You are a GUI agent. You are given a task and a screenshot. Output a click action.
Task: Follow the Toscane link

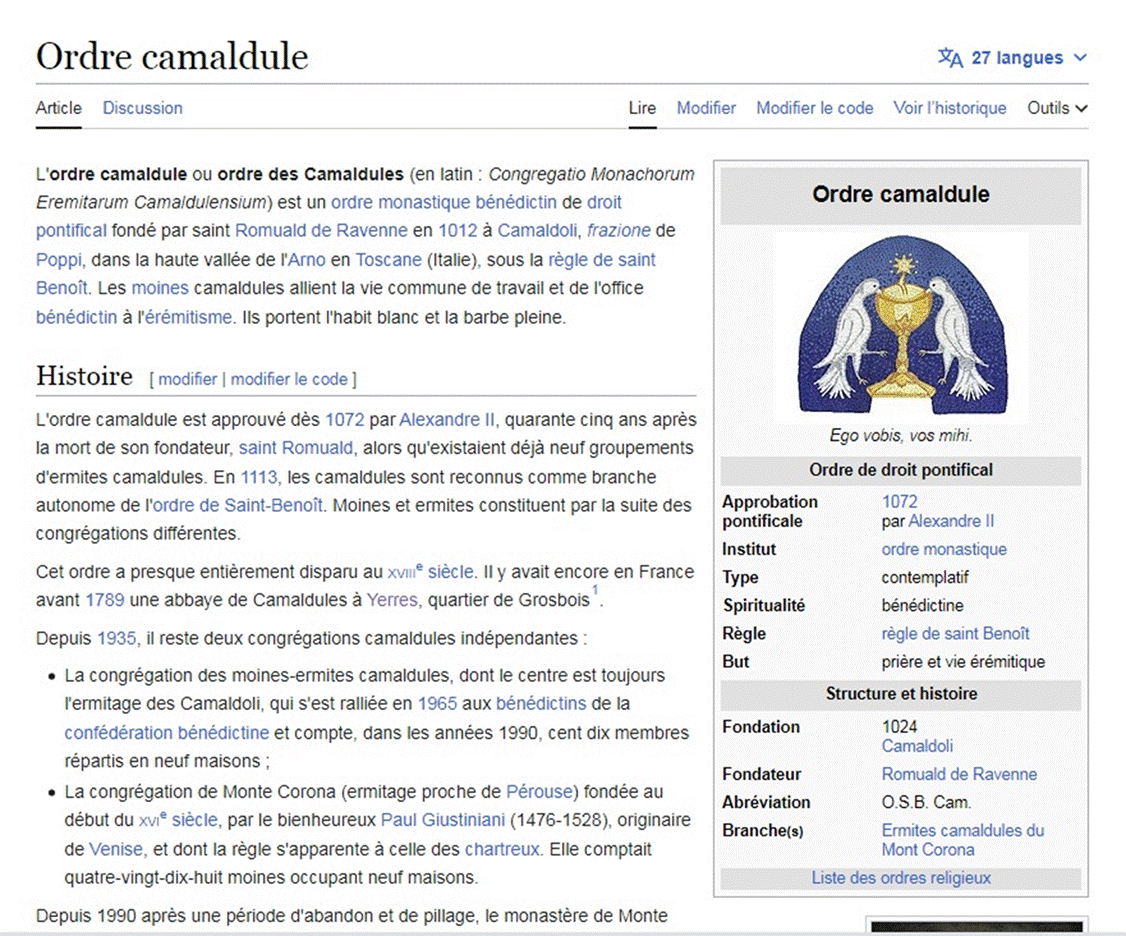pos(388,259)
